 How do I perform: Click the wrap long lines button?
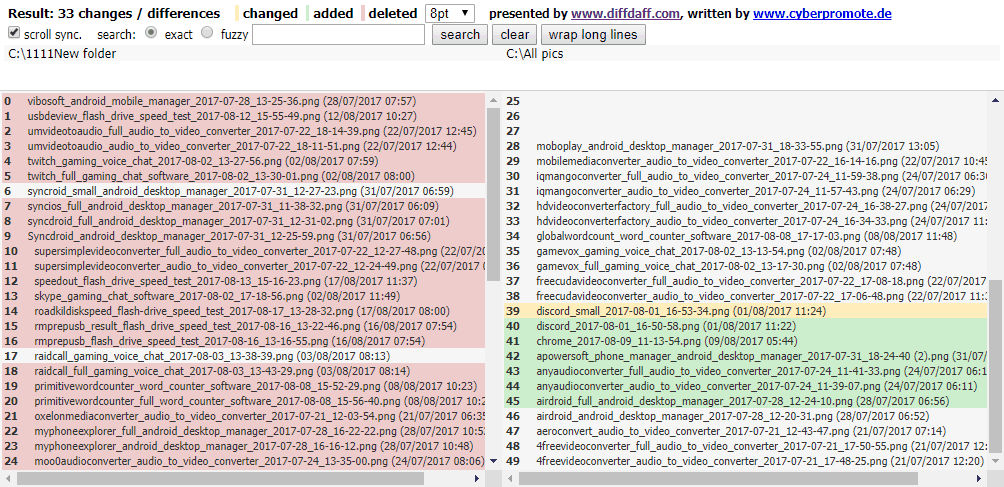tap(593, 35)
